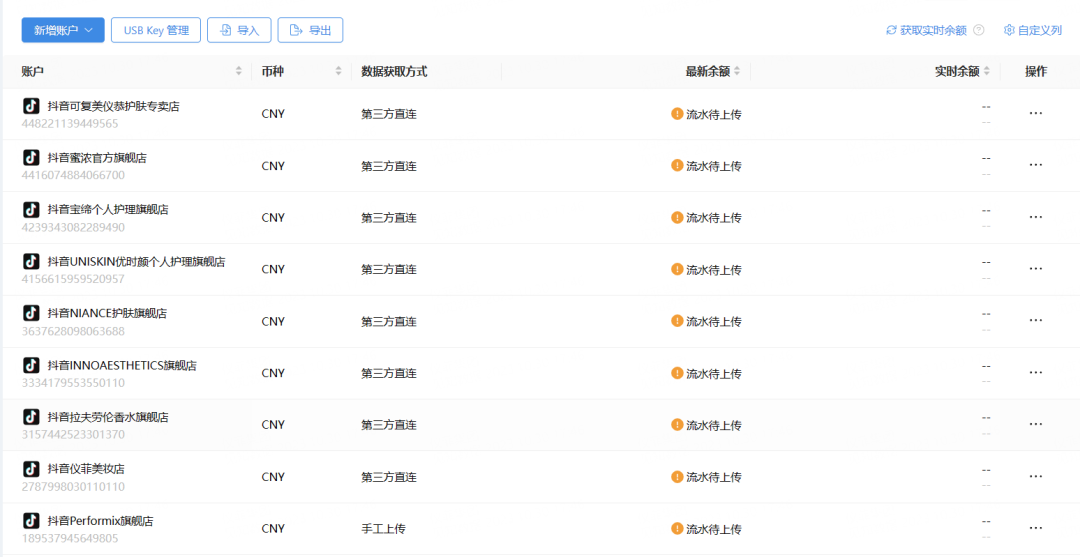Screen dimensions: 1080x557
Task: Sort by the 实时余额 column arrows
Action: (x=986, y=71)
